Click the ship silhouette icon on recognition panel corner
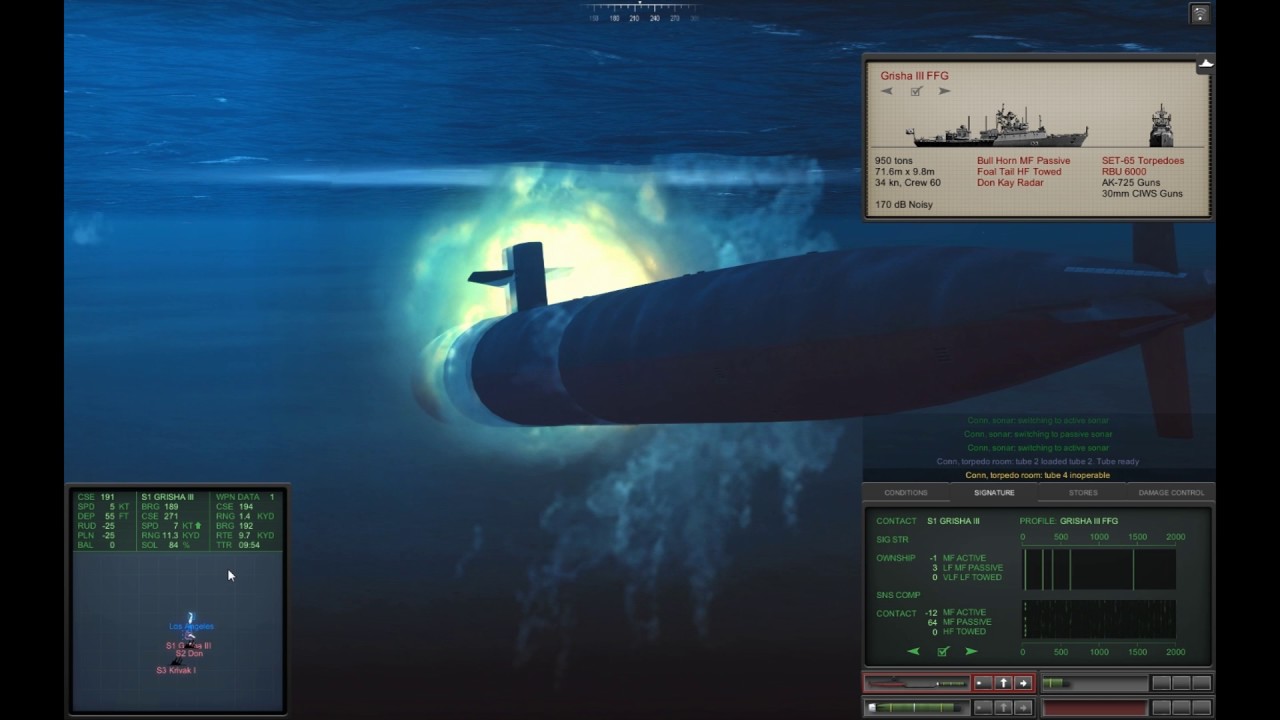1280x720 pixels. [1206, 63]
